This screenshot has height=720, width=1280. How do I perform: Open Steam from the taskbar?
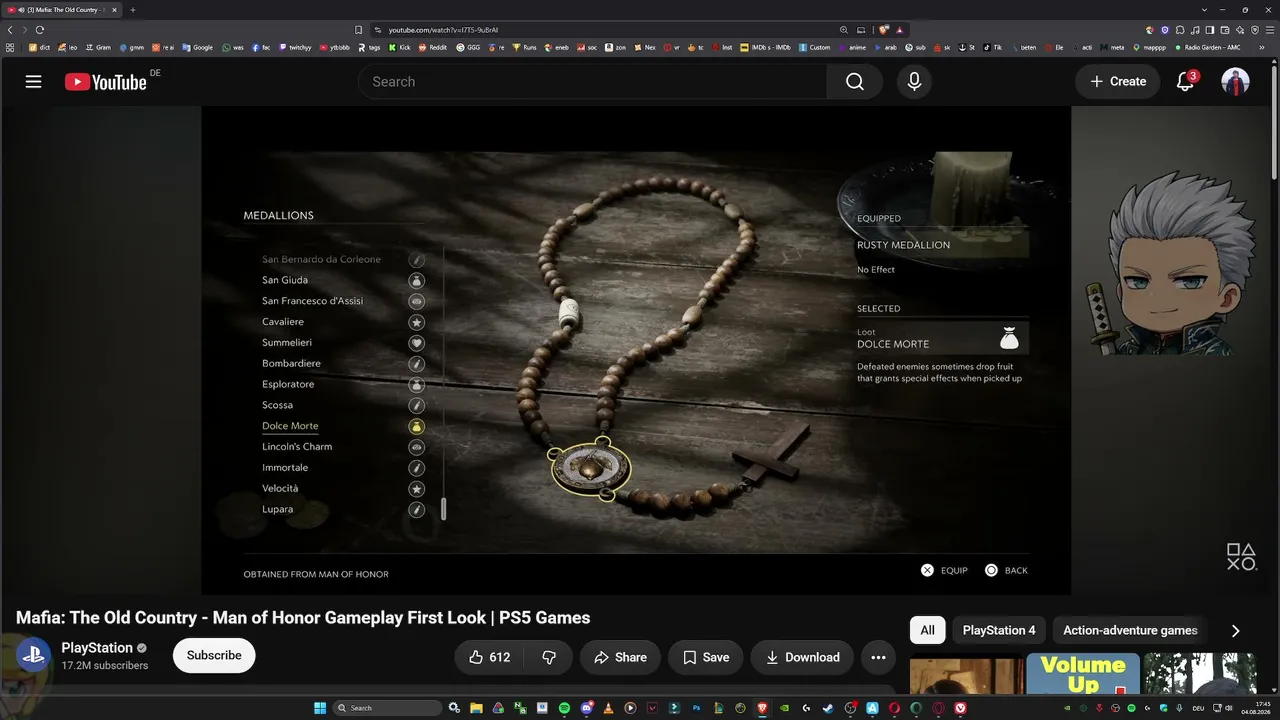828,708
